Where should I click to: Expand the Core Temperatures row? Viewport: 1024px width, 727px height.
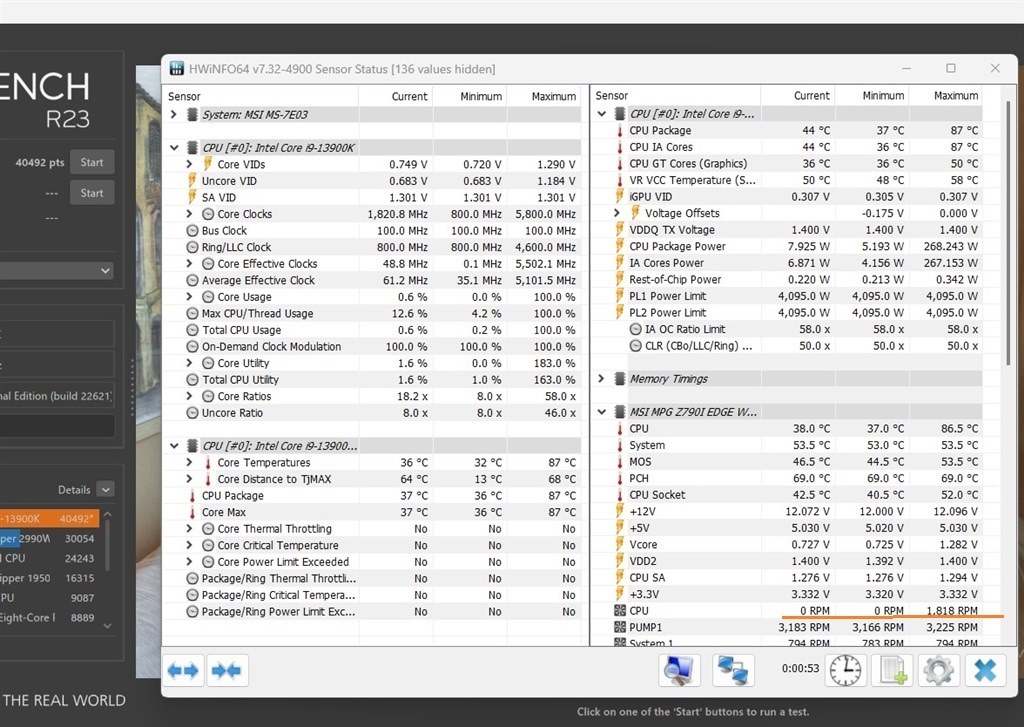[189, 462]
